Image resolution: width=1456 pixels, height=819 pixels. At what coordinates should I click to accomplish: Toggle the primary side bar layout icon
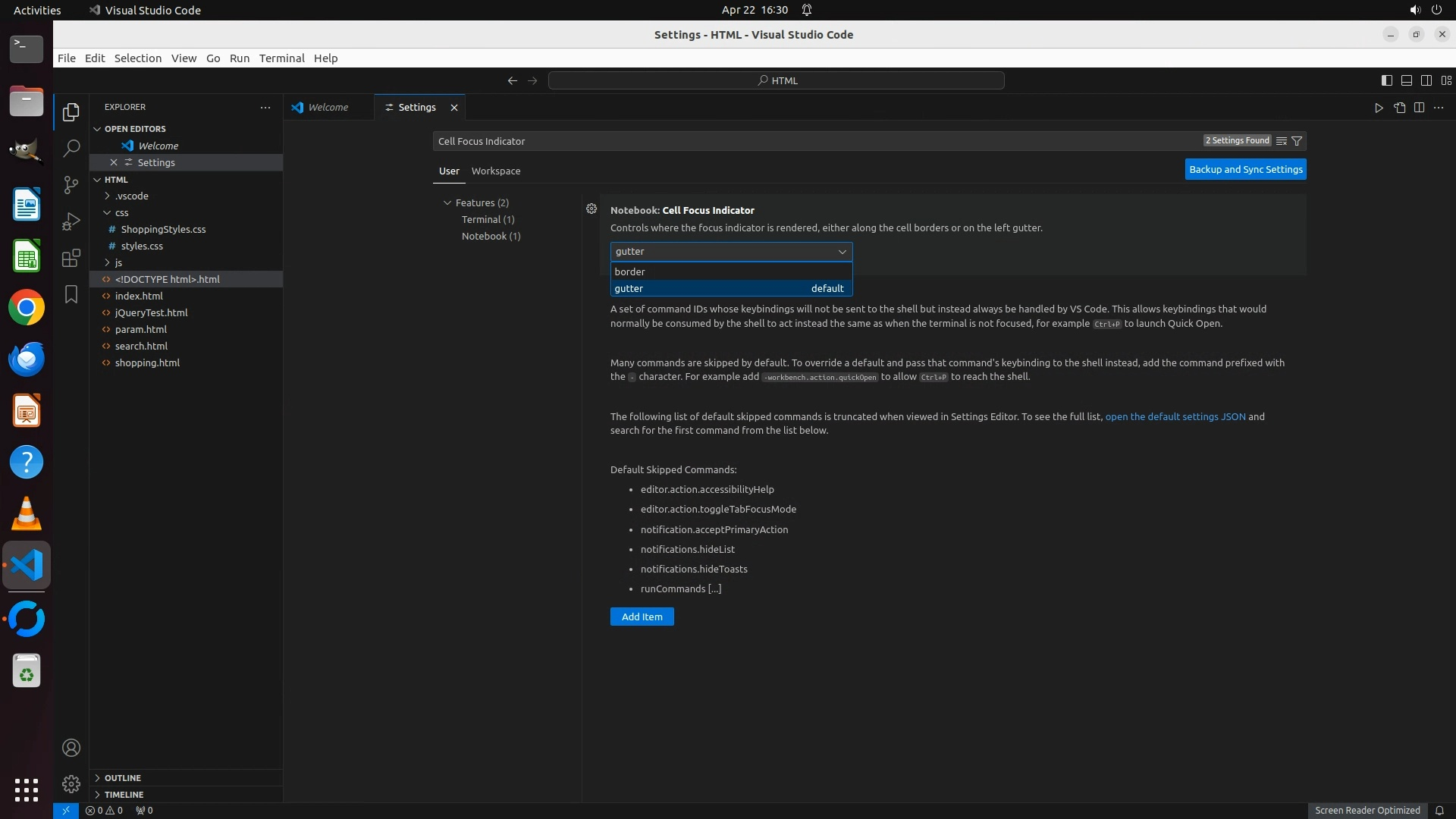1386,80
